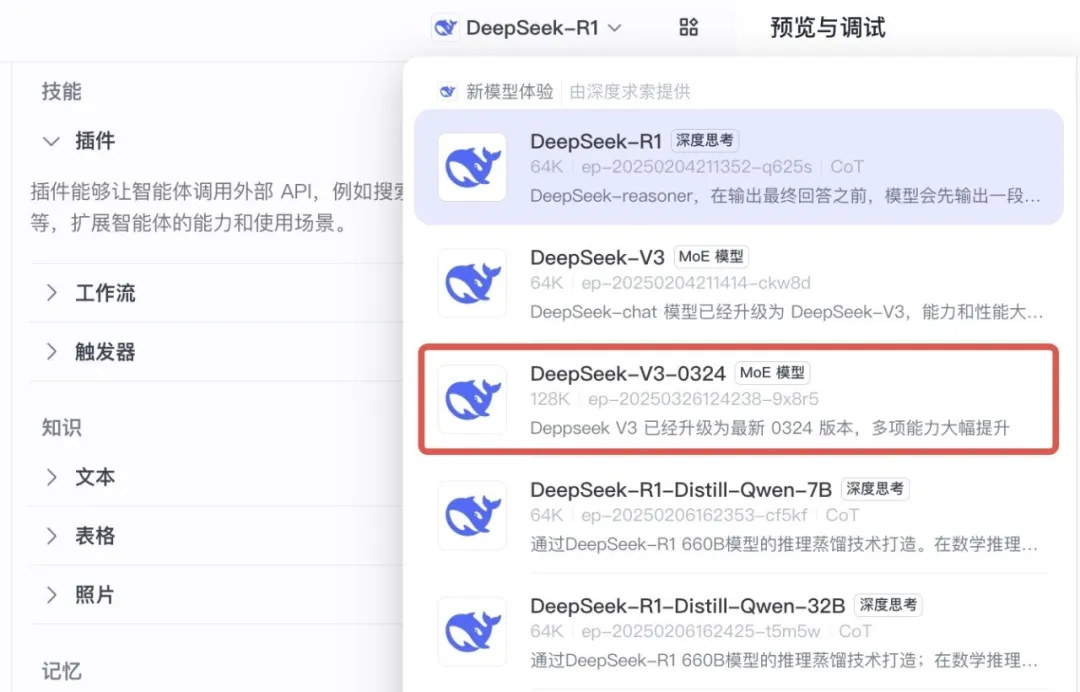Click endpoint ID ep-20250206162353-cf5kf
Viewport: 1080px width, 692px height.
pos(694,515)
